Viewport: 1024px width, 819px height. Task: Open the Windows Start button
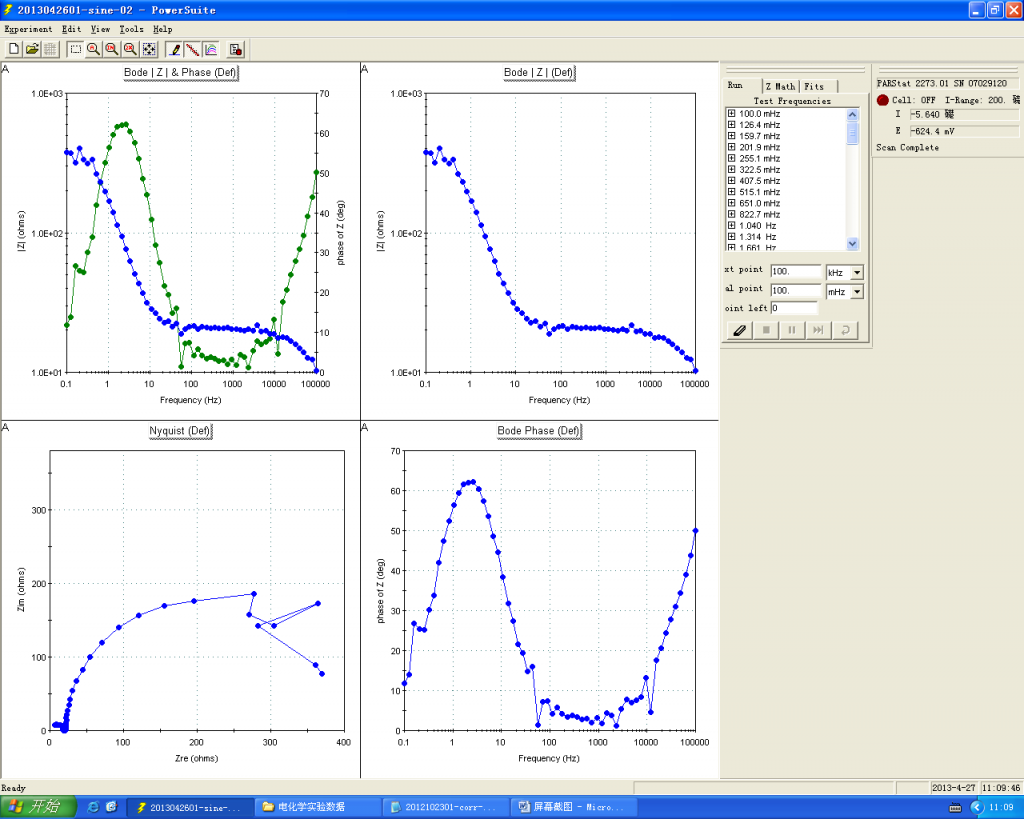(38, 807)
